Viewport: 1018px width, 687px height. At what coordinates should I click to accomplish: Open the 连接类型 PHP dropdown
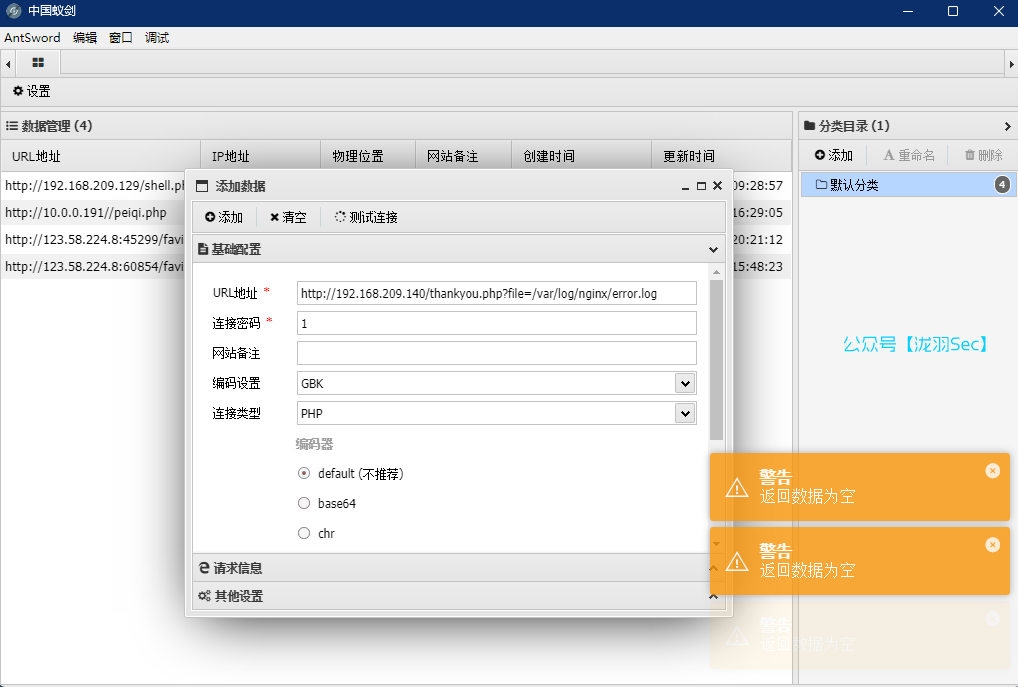point(685,413)
